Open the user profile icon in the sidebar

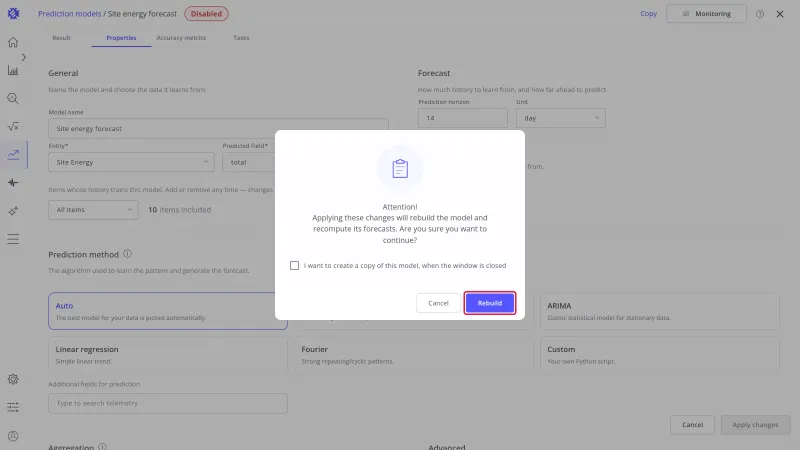[x=13, y=436]
